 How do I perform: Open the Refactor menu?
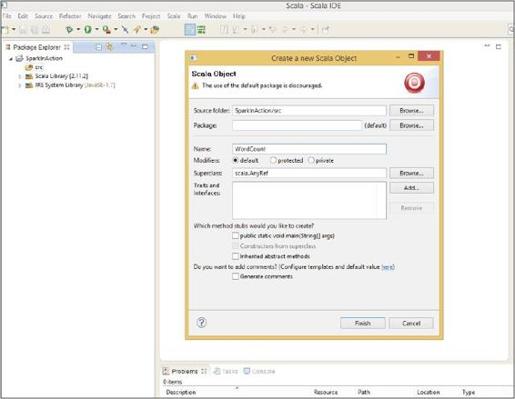[70, 16]
